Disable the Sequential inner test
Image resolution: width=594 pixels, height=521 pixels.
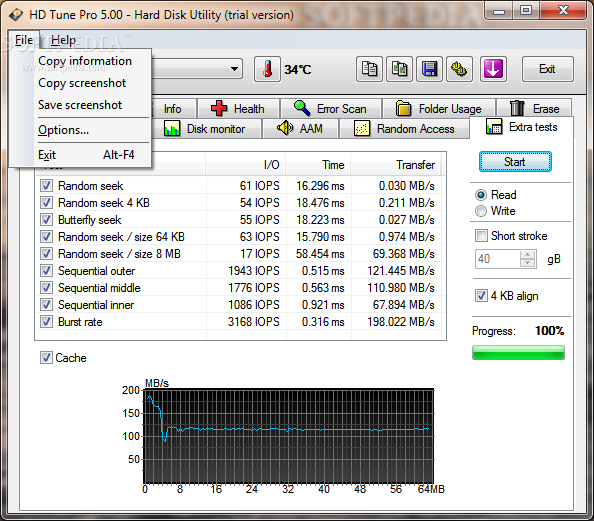pyautogui.click(x=46, y=305)
